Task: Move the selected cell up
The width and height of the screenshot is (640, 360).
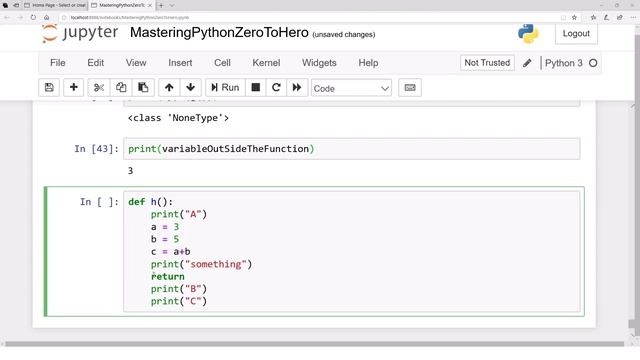Action: [169, 88]
